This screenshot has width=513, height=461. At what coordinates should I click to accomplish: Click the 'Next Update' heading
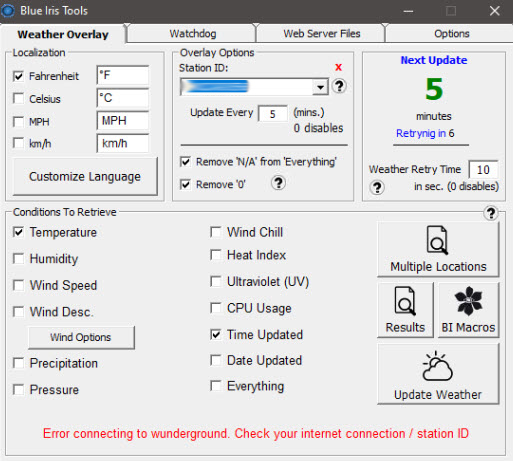[x=434, y=60]
